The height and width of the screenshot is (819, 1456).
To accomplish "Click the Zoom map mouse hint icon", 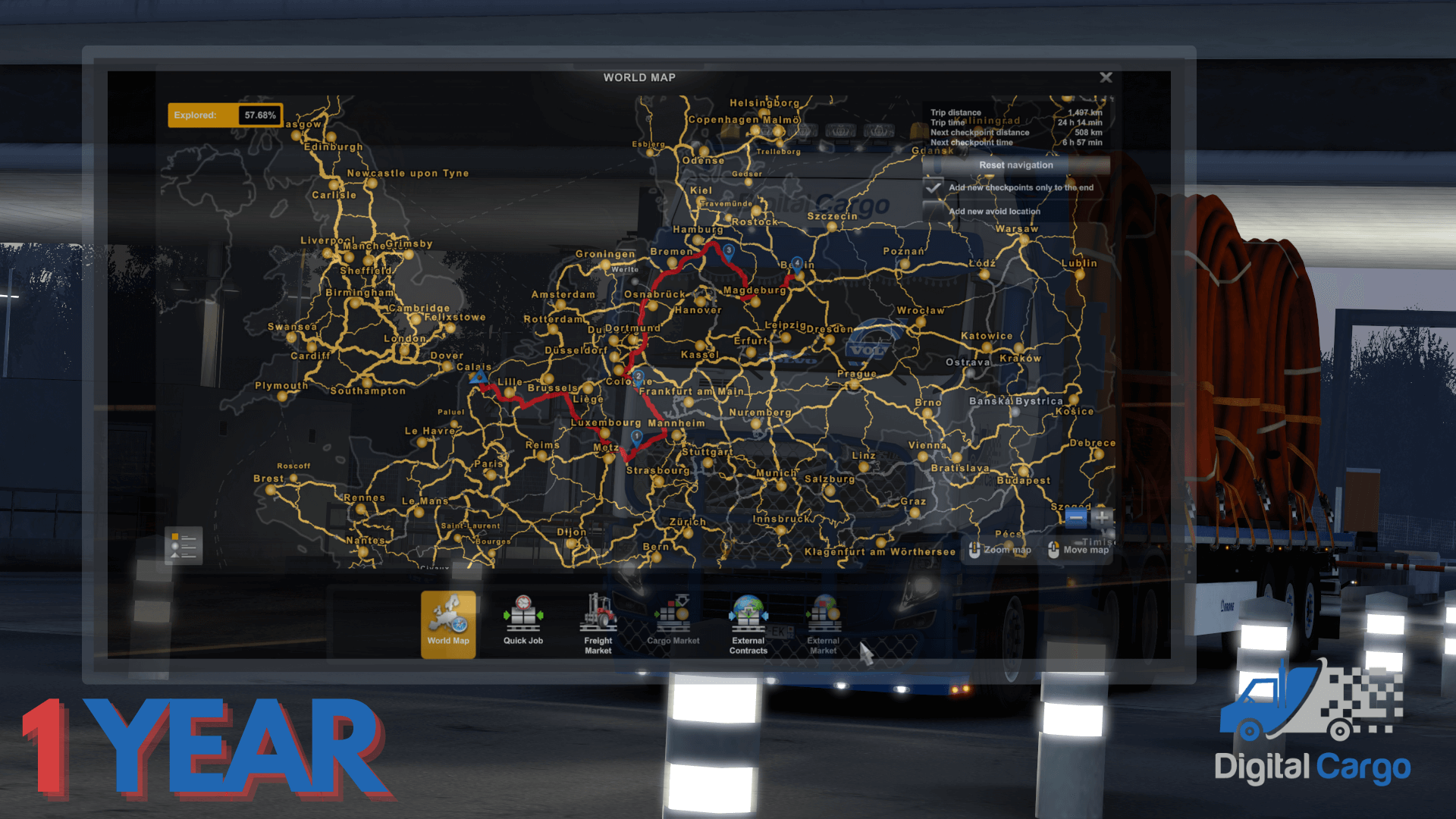I will pyautogui.click(x=974, y=550).
